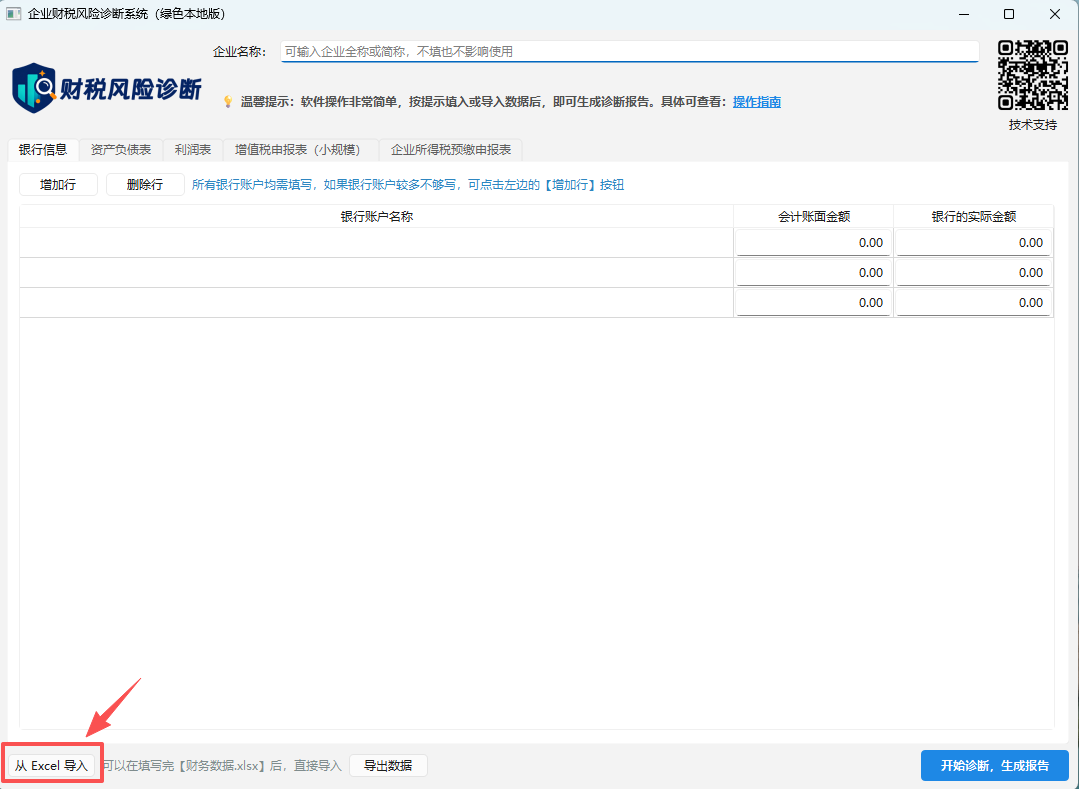
Task: Select second row 银行账户名称 cell
Action: (376, 273)
